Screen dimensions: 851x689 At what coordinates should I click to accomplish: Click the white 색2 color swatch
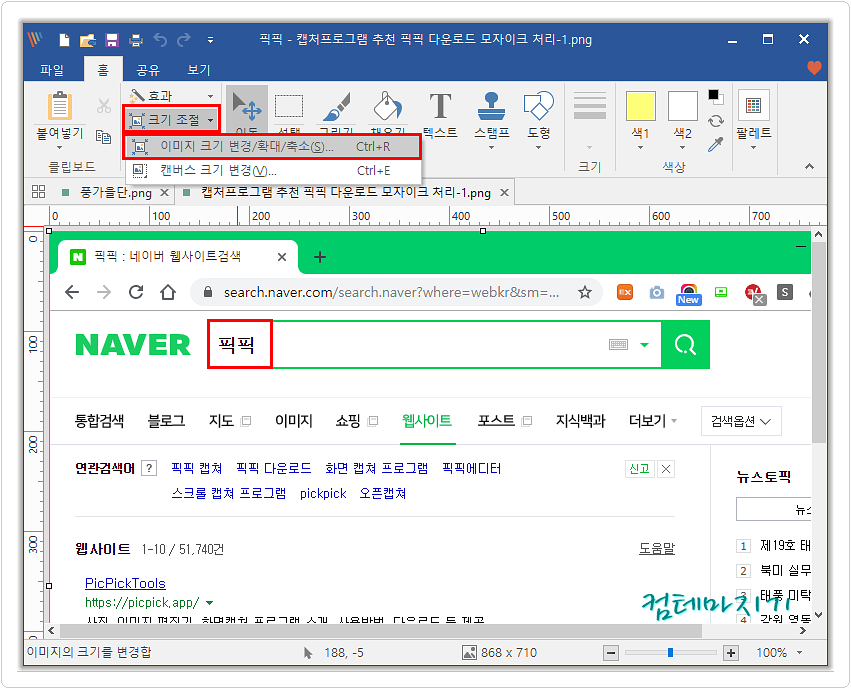tap(682, 106)
